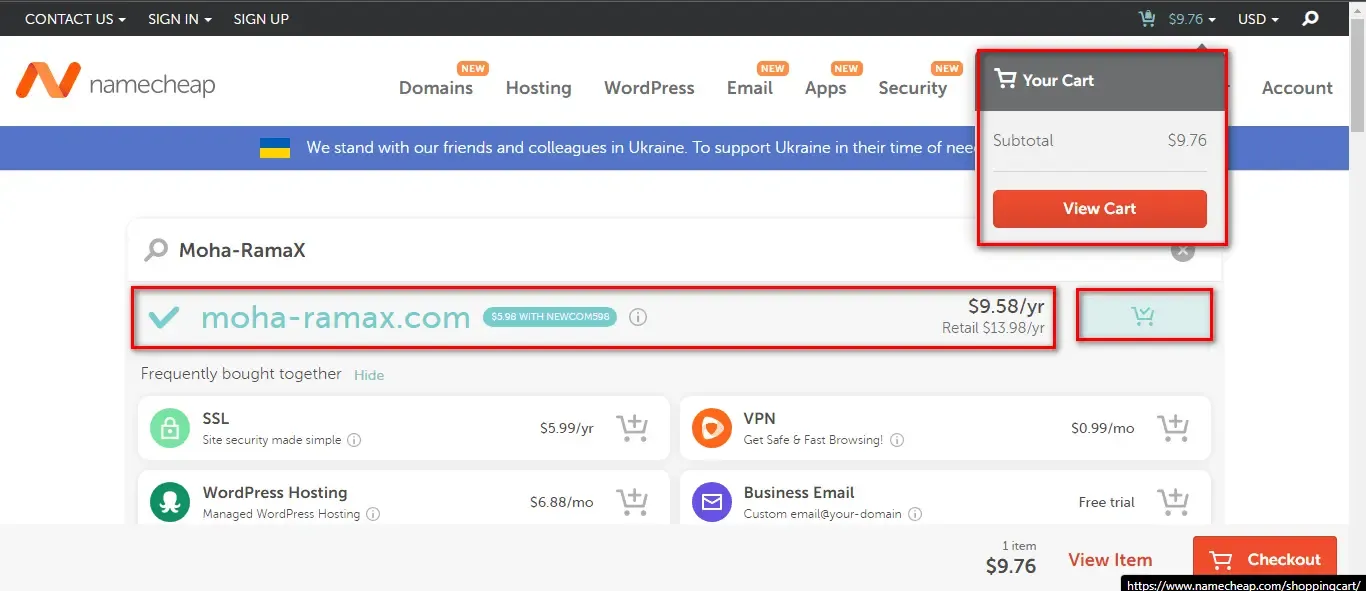The width and height of the screenshot is (1366, 591).
Task: Go to the Namecheap logo homepage
Action: pyautogui.click(x=116, y=81)
